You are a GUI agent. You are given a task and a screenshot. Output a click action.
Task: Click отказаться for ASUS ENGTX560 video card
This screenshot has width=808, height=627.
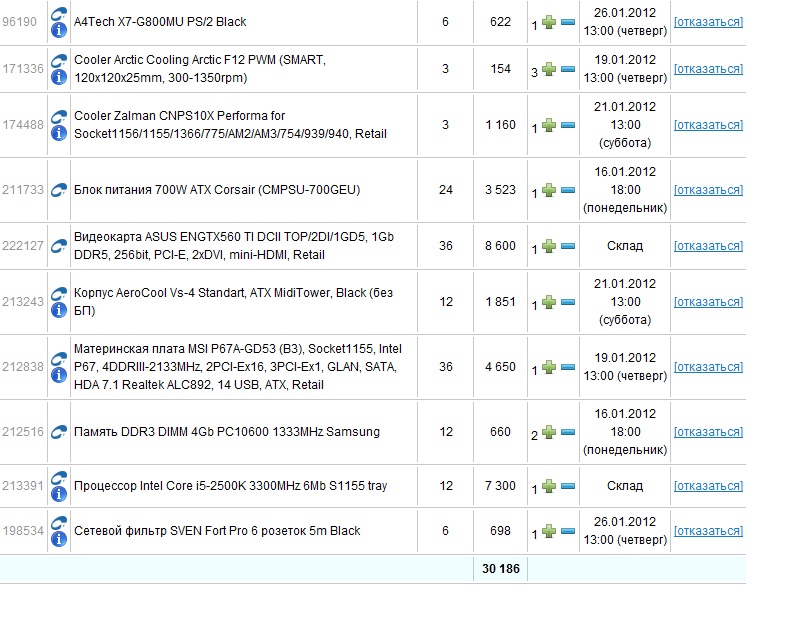coord(709,246)
